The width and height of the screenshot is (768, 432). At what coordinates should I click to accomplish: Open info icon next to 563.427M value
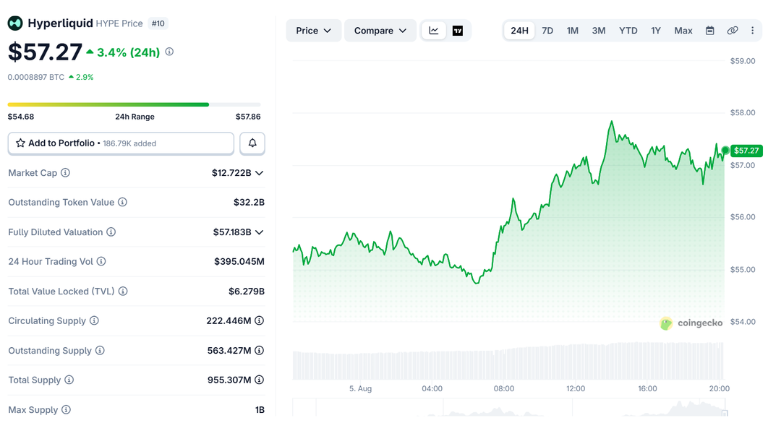click(x=259, y=350)
